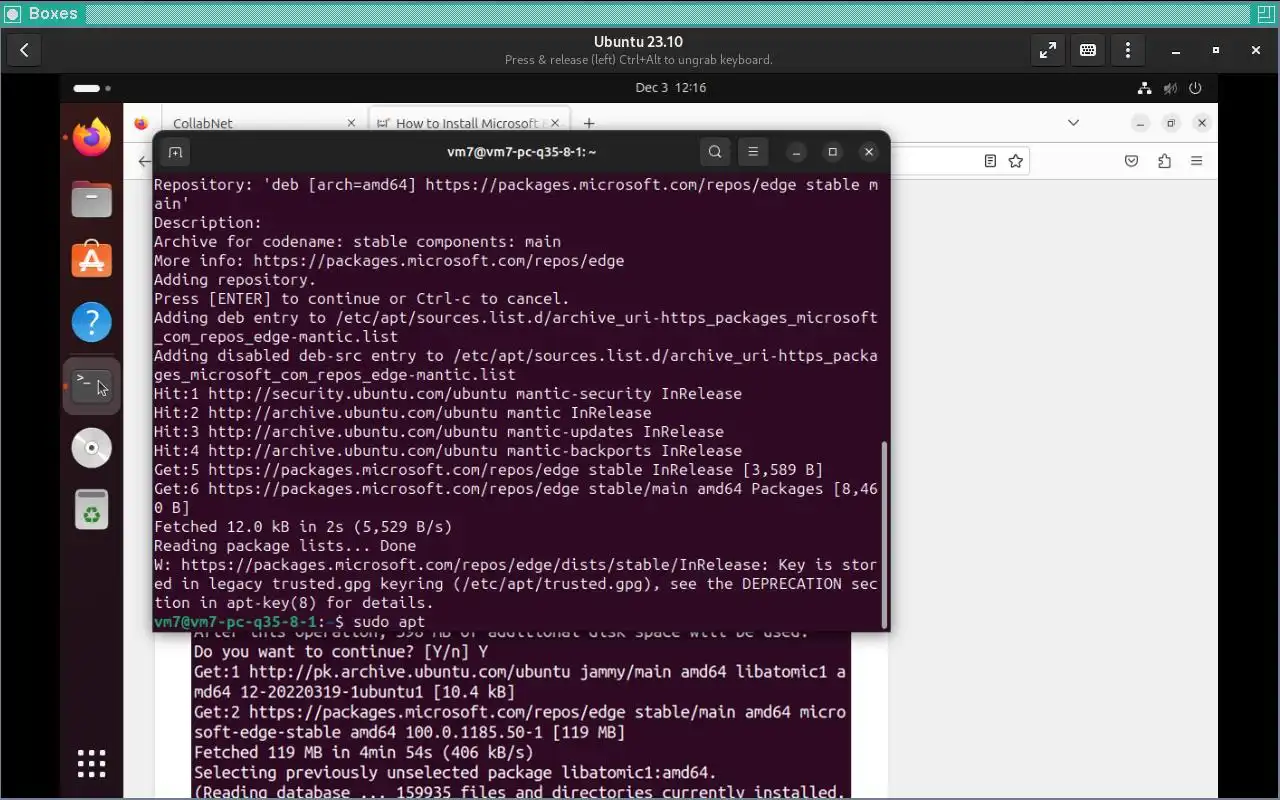Image resolution: width=1280 pixels, height=800 pixels.
Task: Minimize the Firefox window
Action: [1140, 123]
